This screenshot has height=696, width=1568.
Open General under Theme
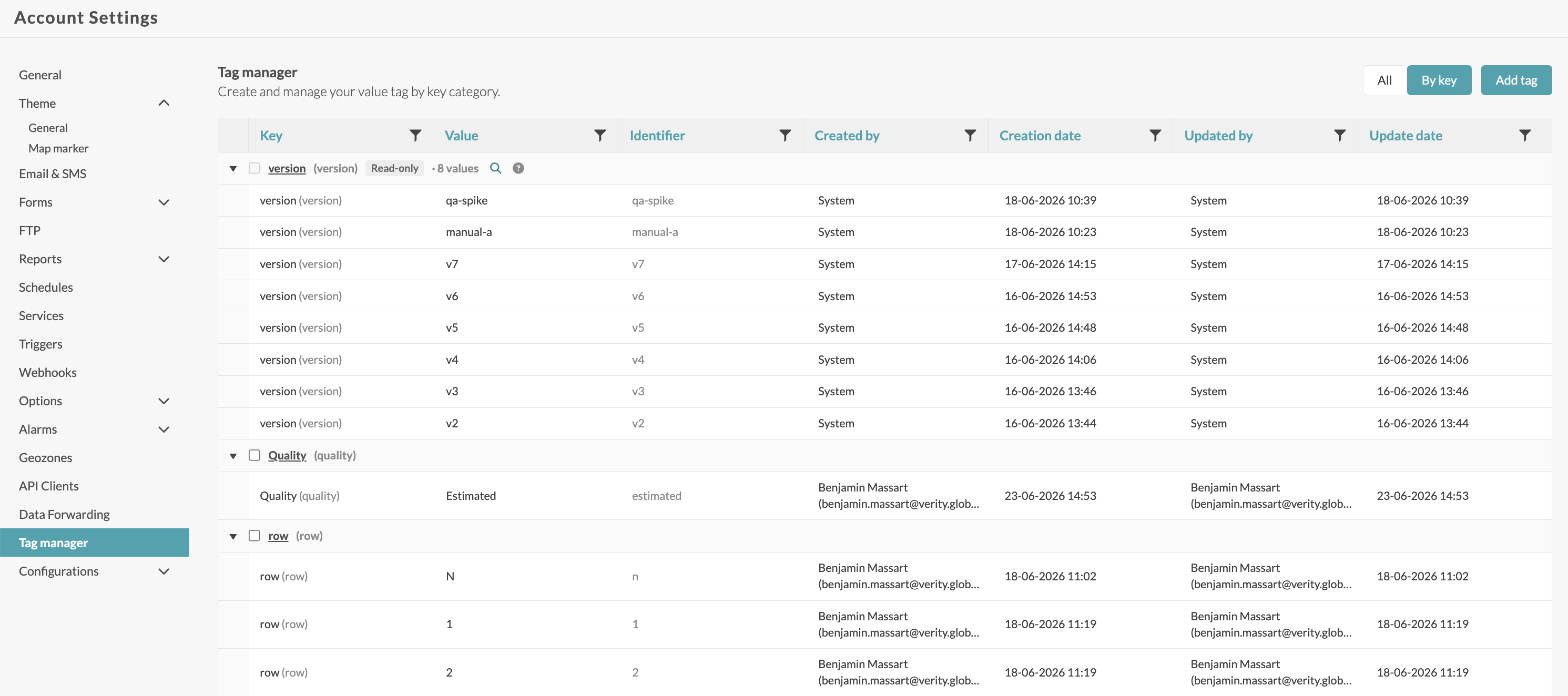pyautogui.click(x=48, y=128)
